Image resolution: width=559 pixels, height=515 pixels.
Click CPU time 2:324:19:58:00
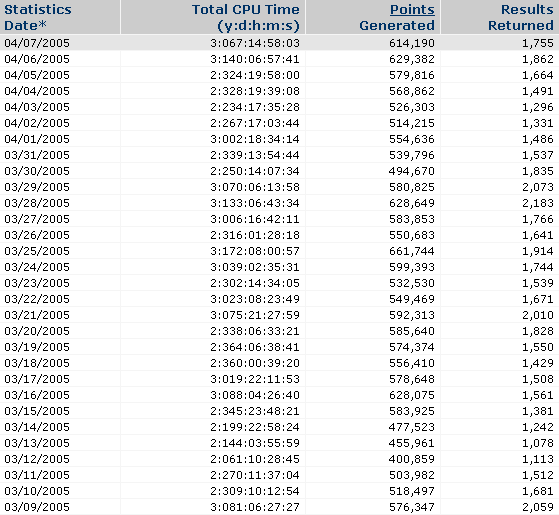255,75
